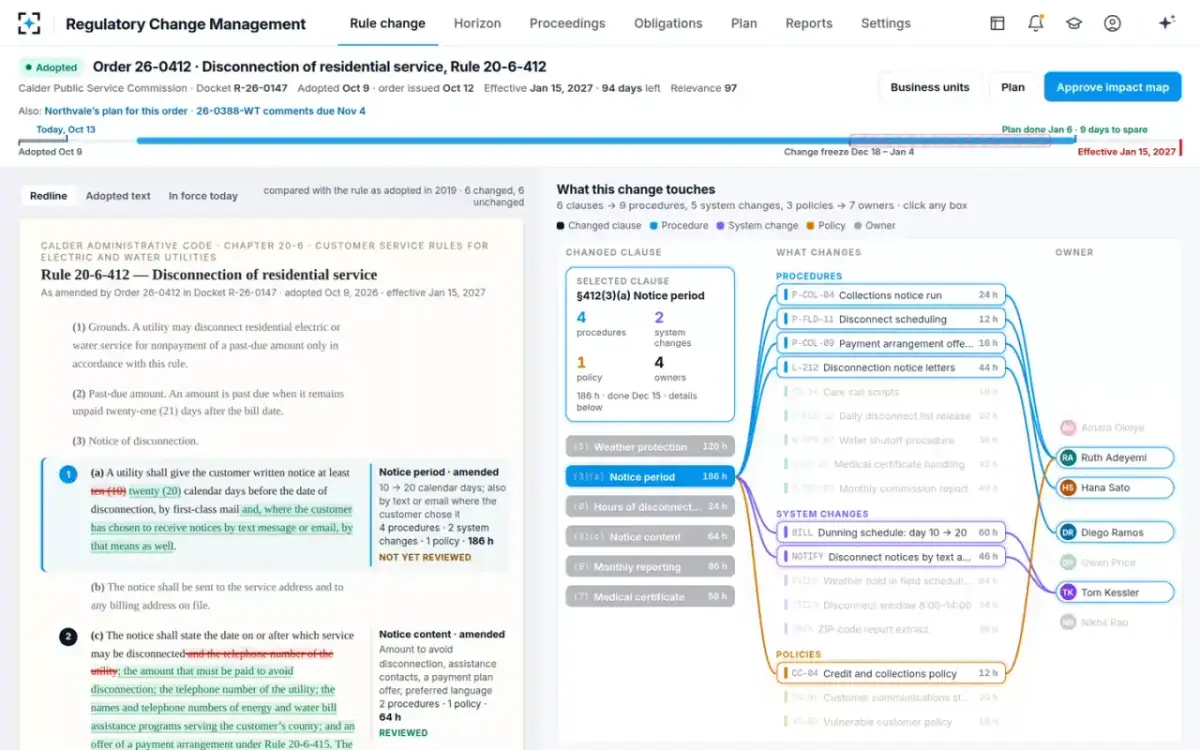1200x750 pixels.
Task: Open the user account icon
Action: click(x=1112, y=23)
